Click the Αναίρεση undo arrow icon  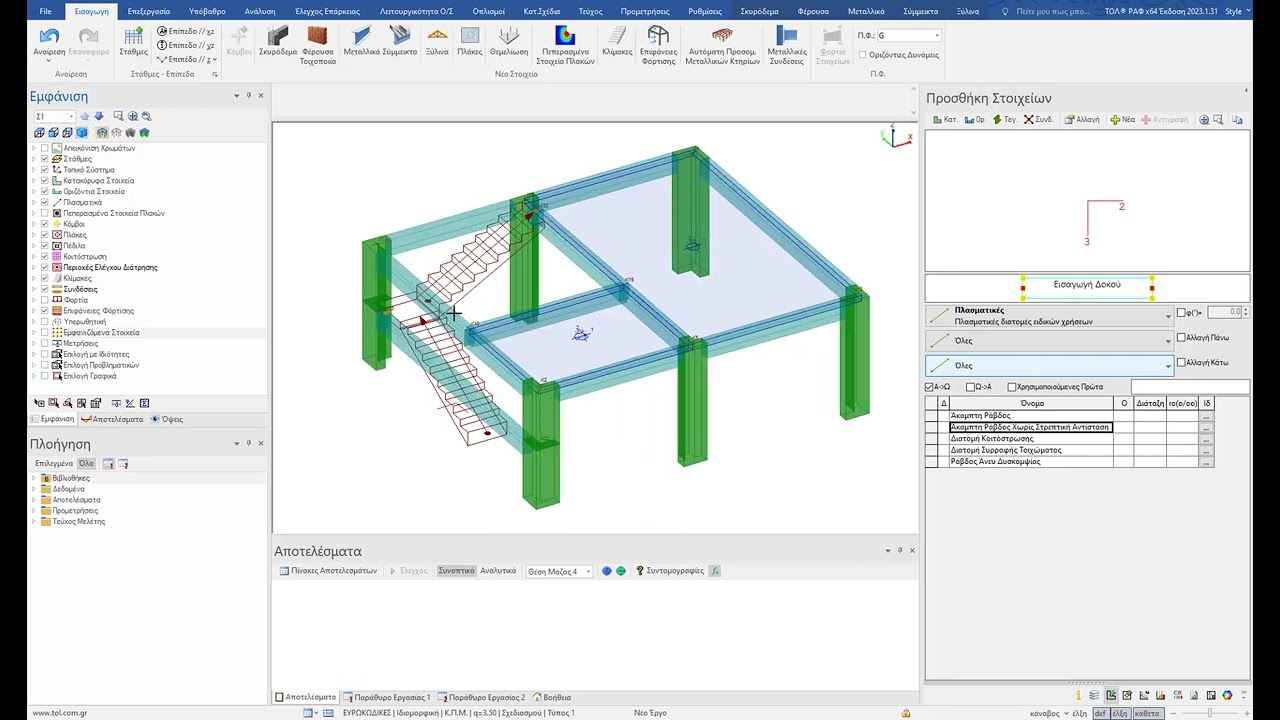pos(48,37)
